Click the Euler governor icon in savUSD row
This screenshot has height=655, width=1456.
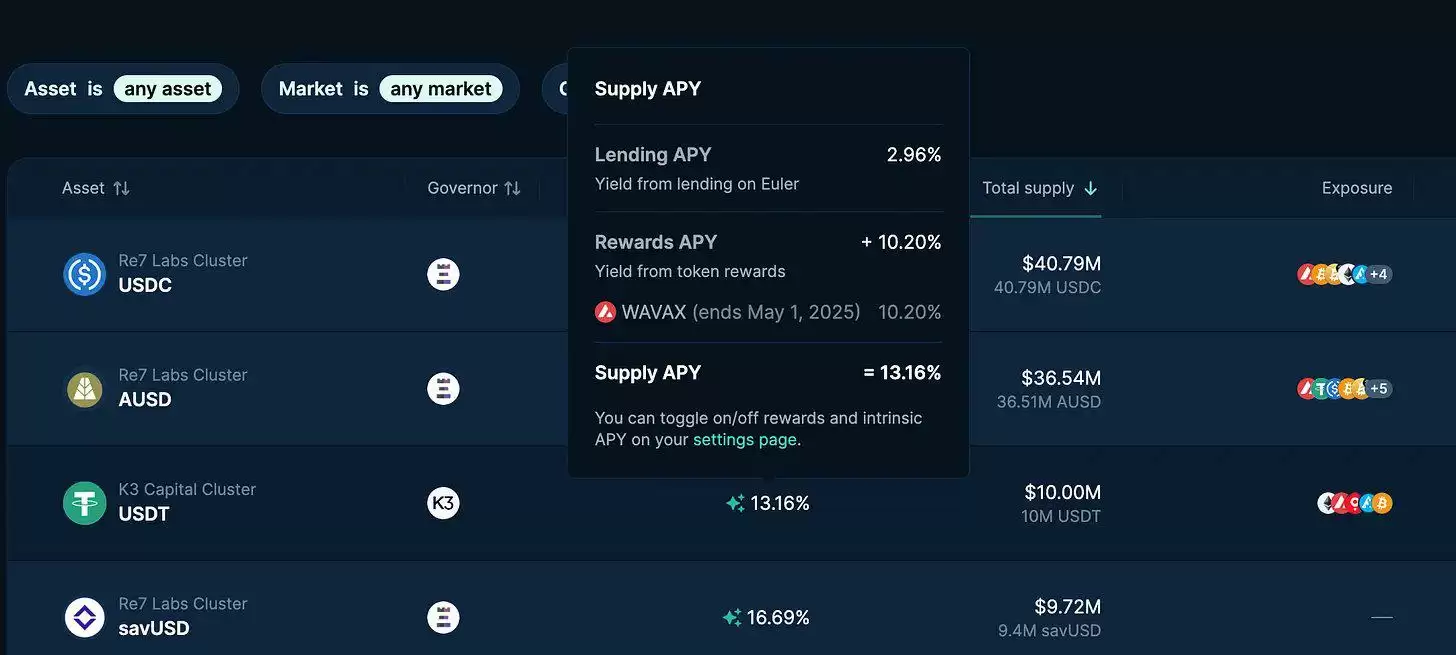tap(443, 618)
